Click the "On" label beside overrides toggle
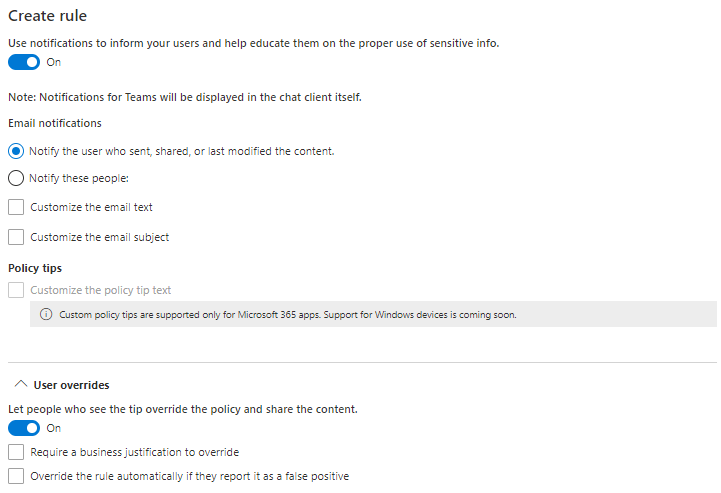 [54, 428]
